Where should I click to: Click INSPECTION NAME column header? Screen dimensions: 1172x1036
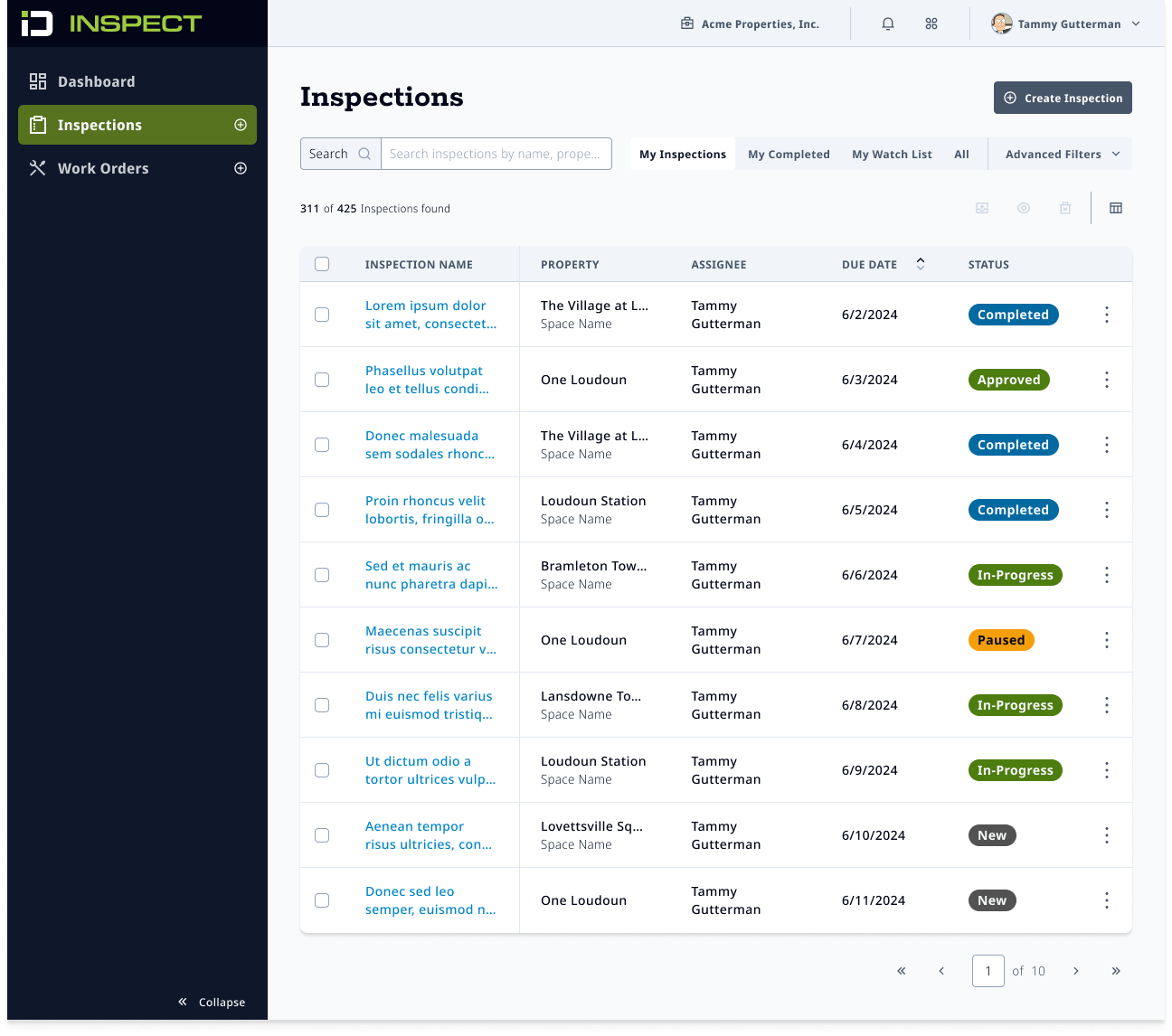click(419, 264)
